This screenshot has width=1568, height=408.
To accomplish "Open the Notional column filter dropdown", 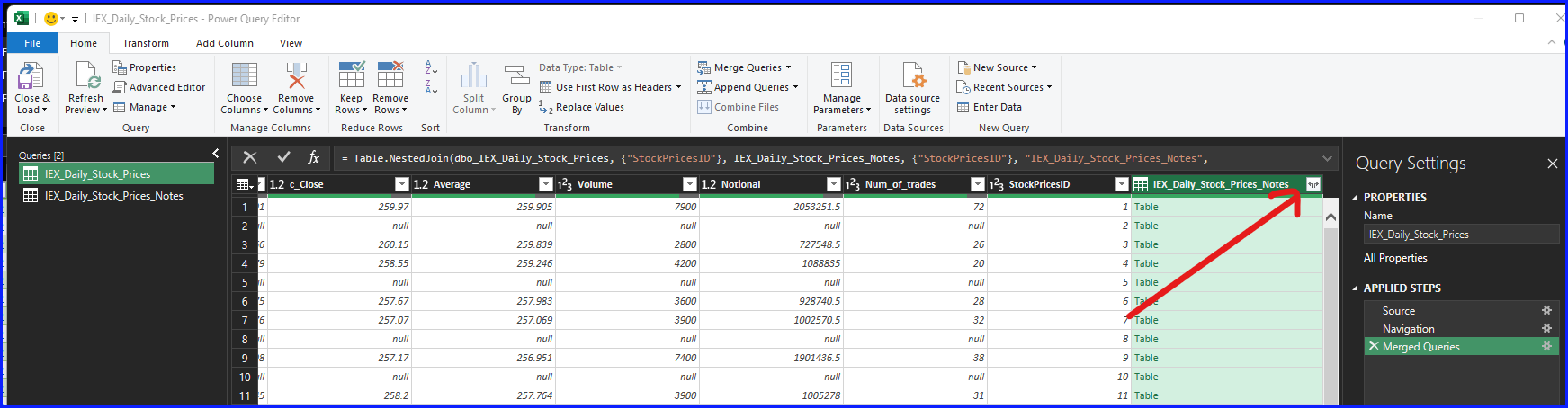I will coord(834,184).
